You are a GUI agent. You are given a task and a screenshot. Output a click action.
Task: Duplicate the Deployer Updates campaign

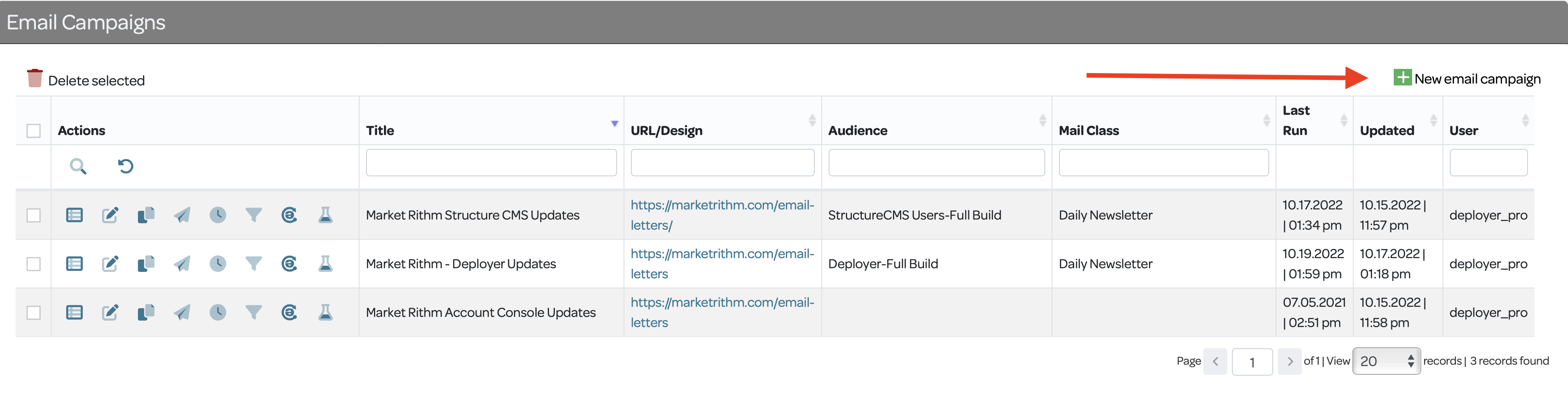point(146,264)
